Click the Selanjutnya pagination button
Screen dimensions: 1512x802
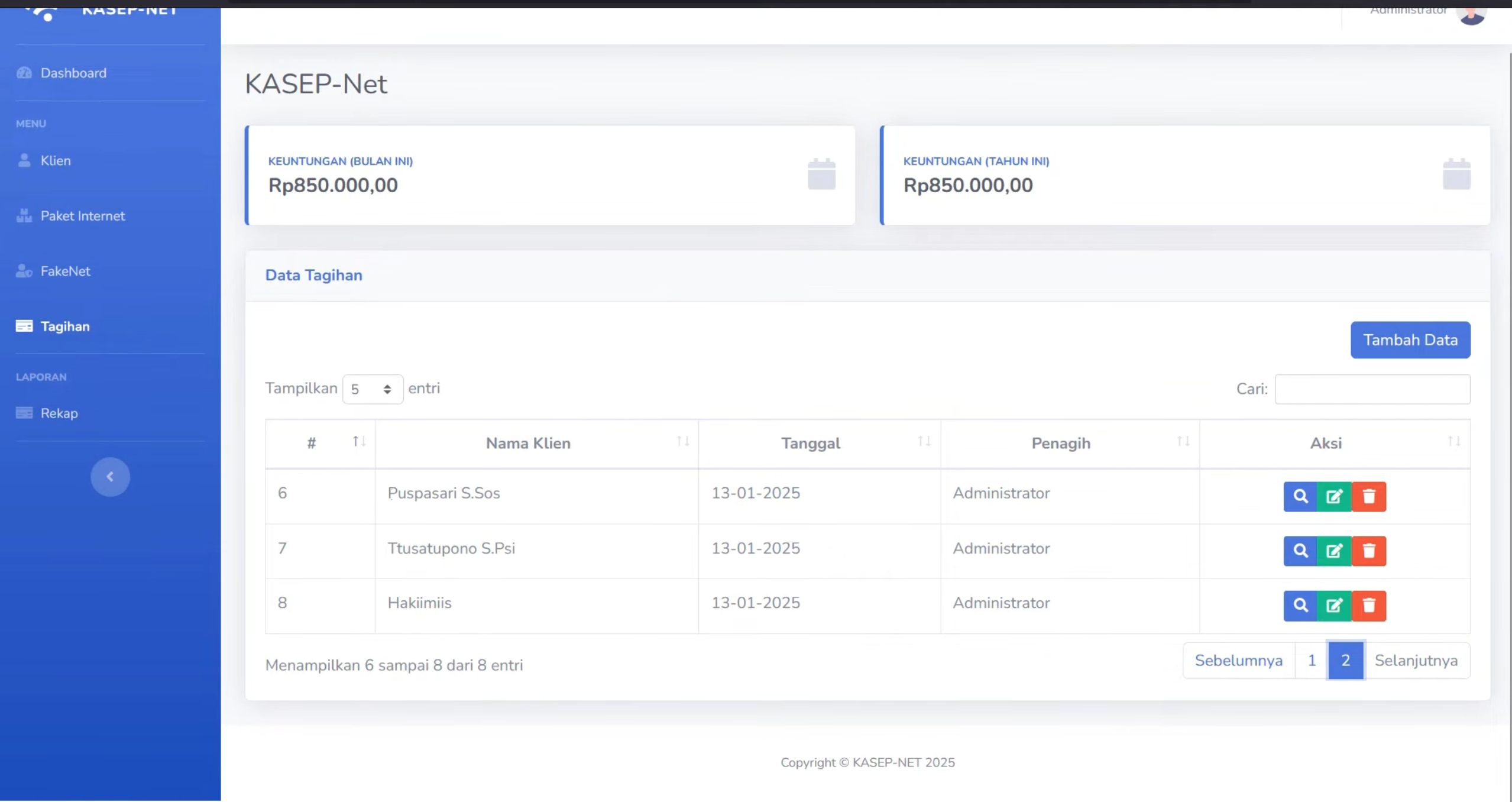[x=1416, y=660]
